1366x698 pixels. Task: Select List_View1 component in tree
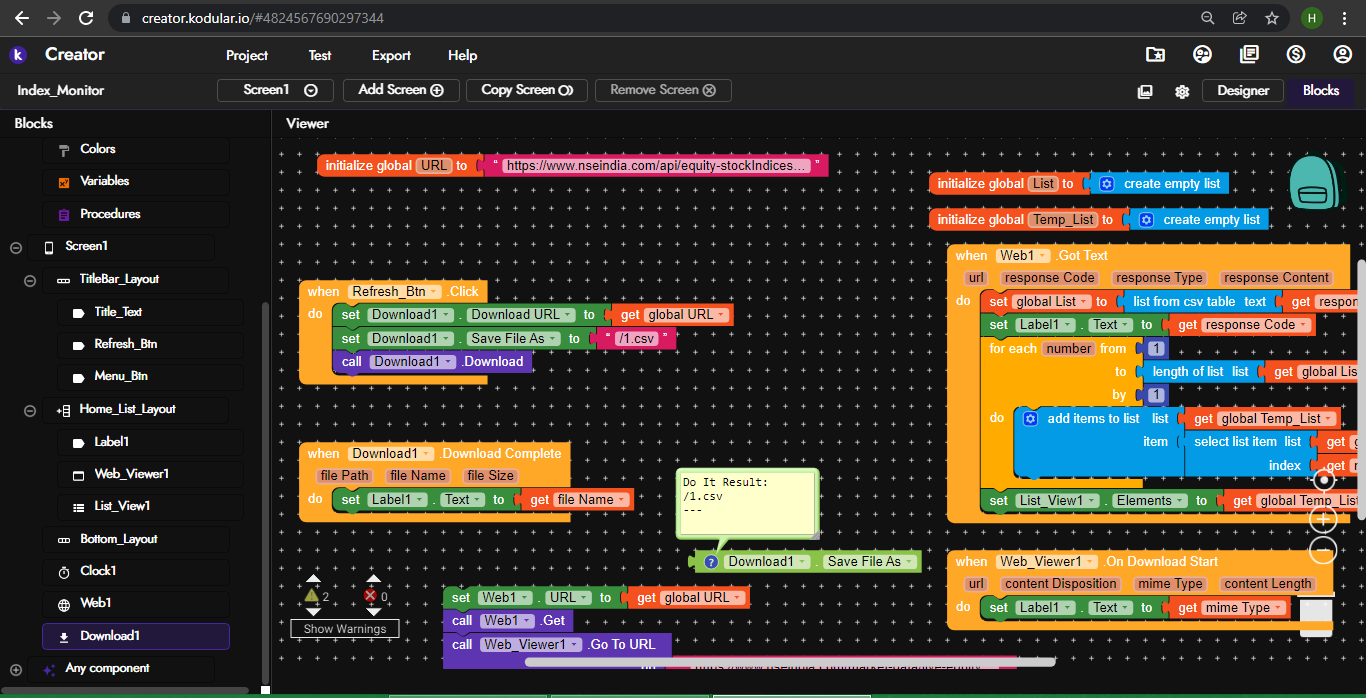(122, 506)
